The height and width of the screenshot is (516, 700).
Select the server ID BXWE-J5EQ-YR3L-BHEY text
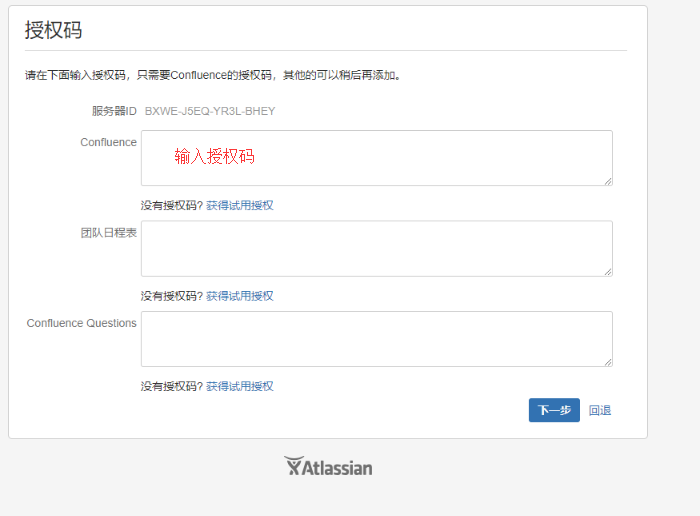coord(210,111)
